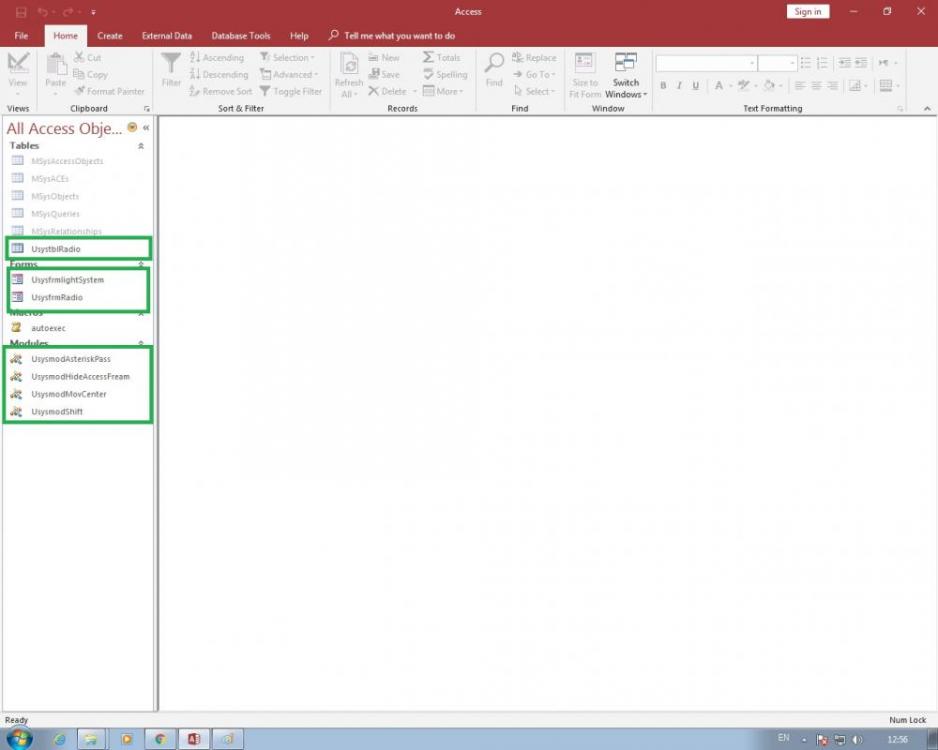Click the Cut scissors icon
938x750 pixels.
(79, 57)
